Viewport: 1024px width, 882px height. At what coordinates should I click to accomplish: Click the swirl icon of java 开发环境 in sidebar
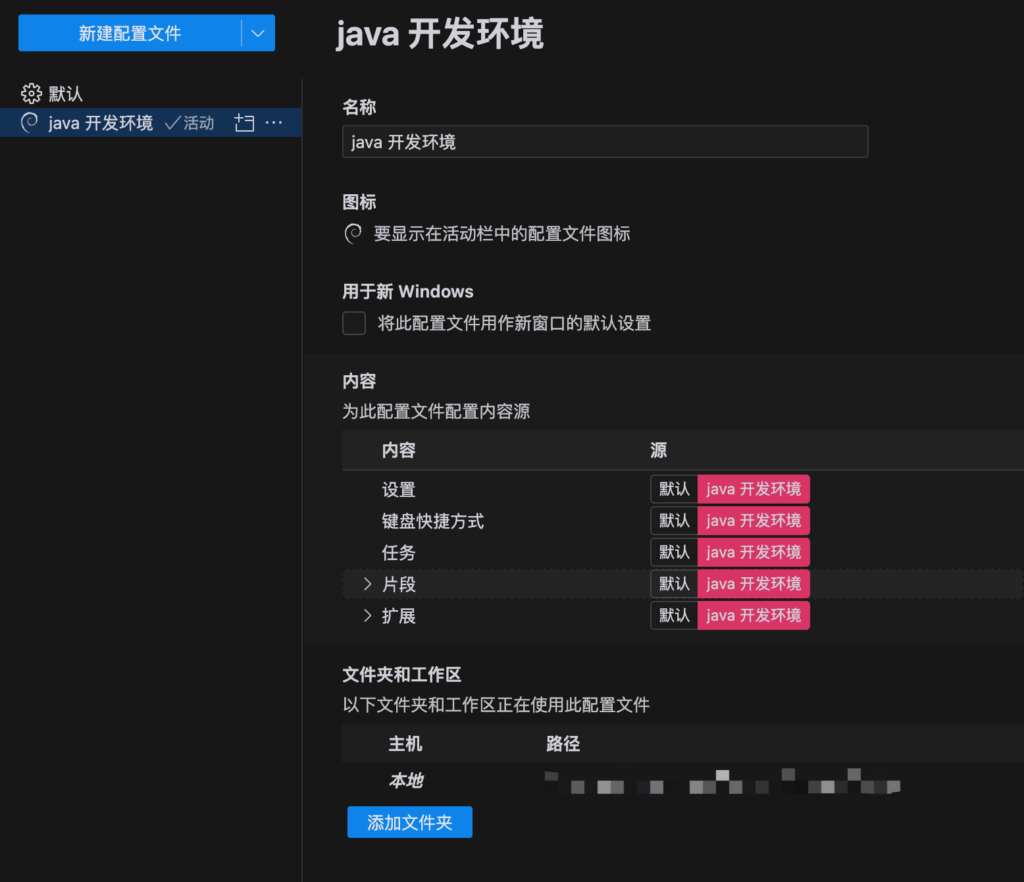(30, 123)
